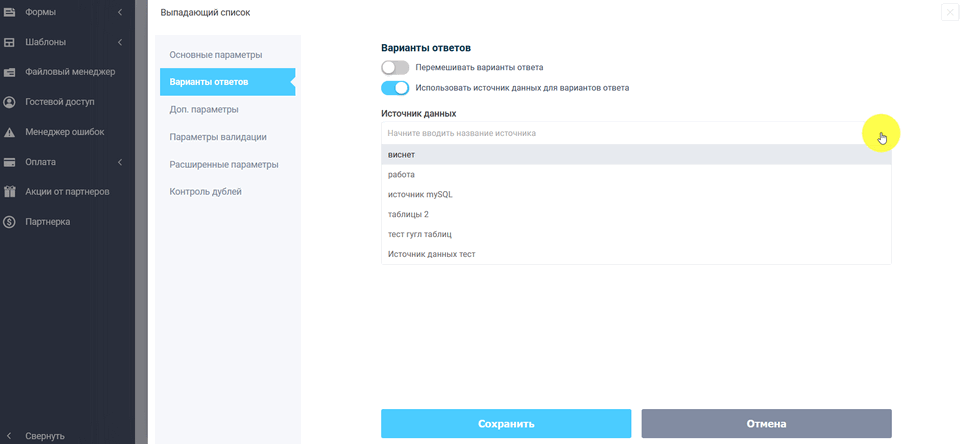Expand the Оплата submenu chevron
960x444 pixels.
click(x=120, y=162)
